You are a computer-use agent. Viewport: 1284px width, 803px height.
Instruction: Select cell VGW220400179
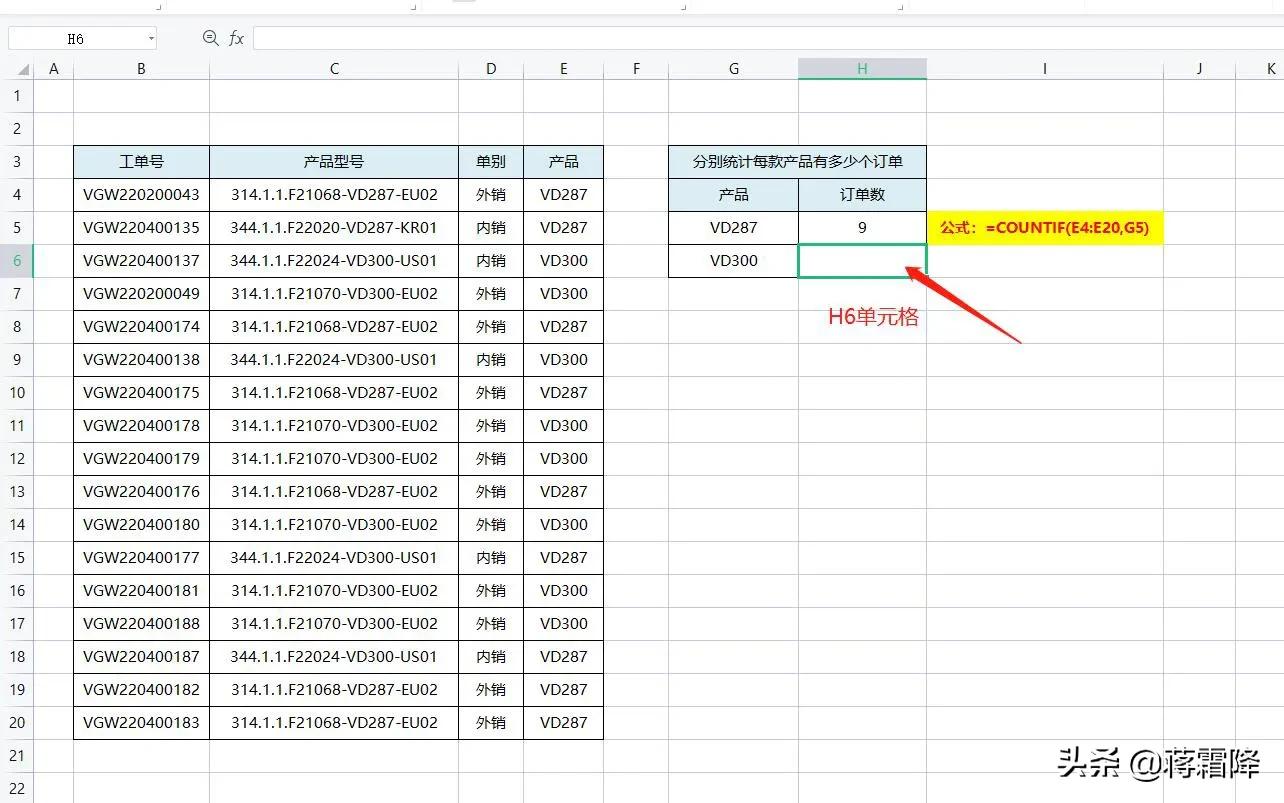coord(142,459)
